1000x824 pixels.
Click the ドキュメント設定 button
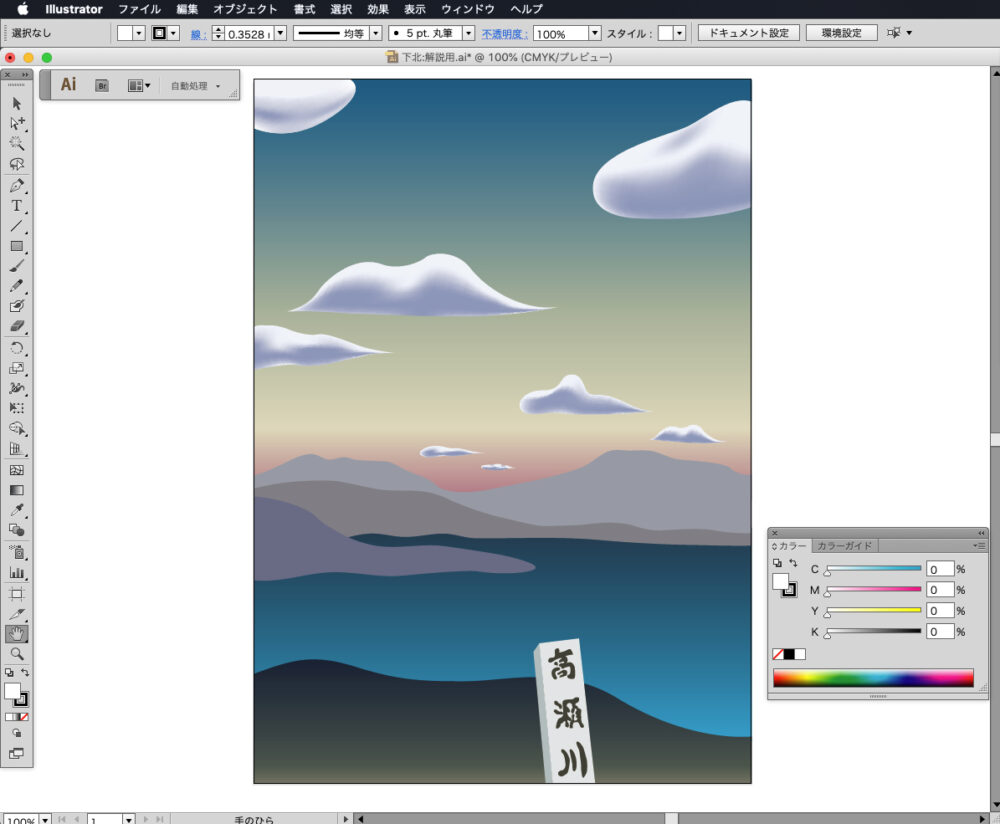coord(748,33)
